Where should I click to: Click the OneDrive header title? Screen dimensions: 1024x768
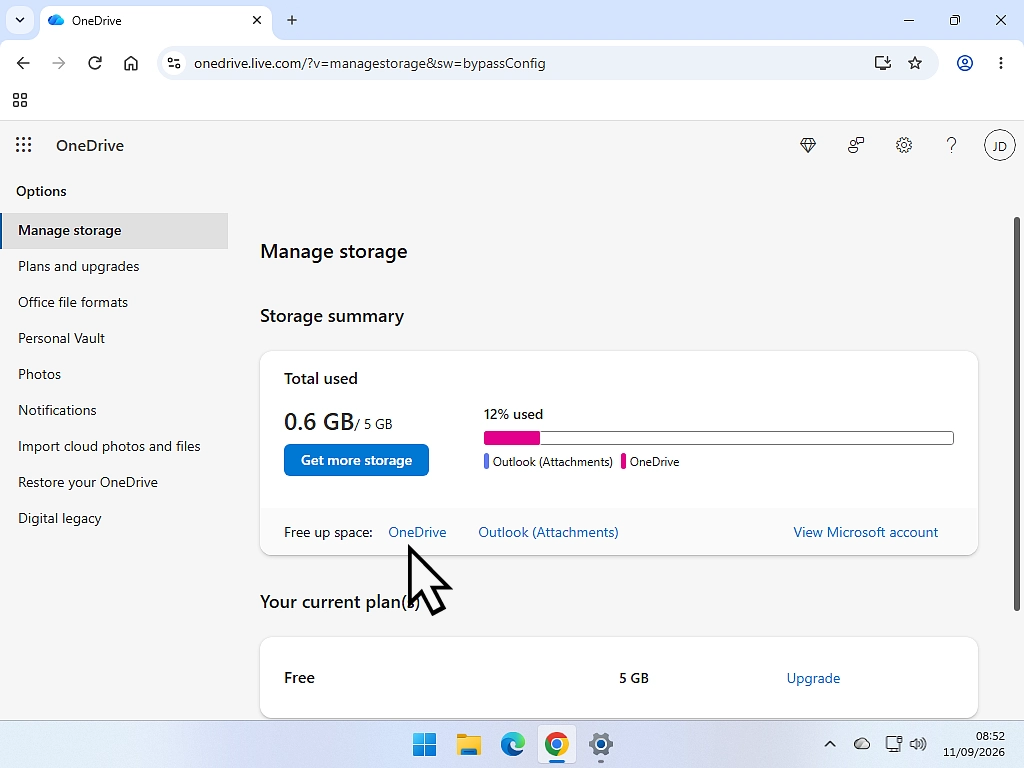click(90, 146)
